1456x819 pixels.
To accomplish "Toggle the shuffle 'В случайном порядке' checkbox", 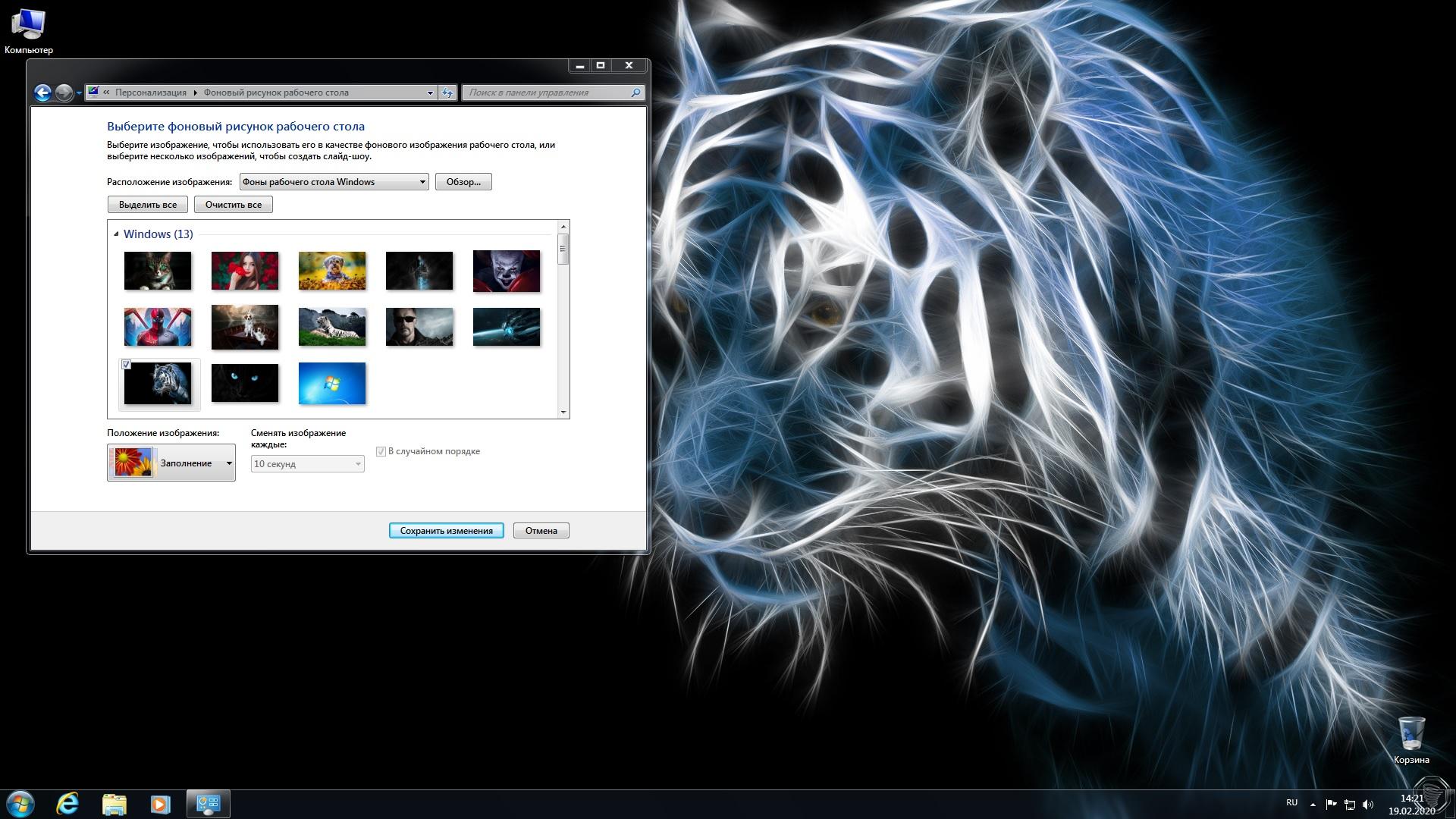I will coord(381,451).
